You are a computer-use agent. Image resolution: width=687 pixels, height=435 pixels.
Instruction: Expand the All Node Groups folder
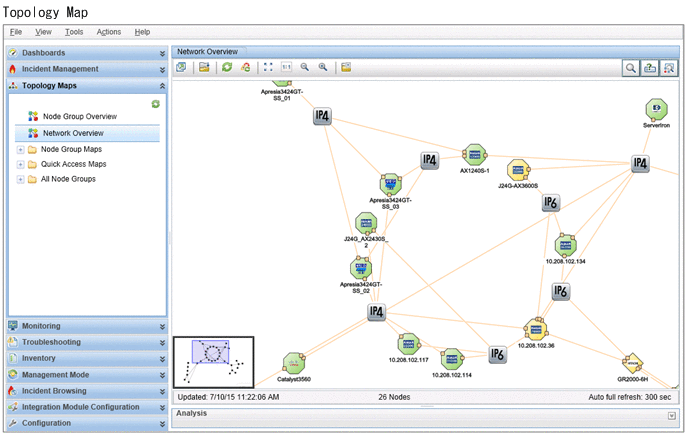(21, 179)
